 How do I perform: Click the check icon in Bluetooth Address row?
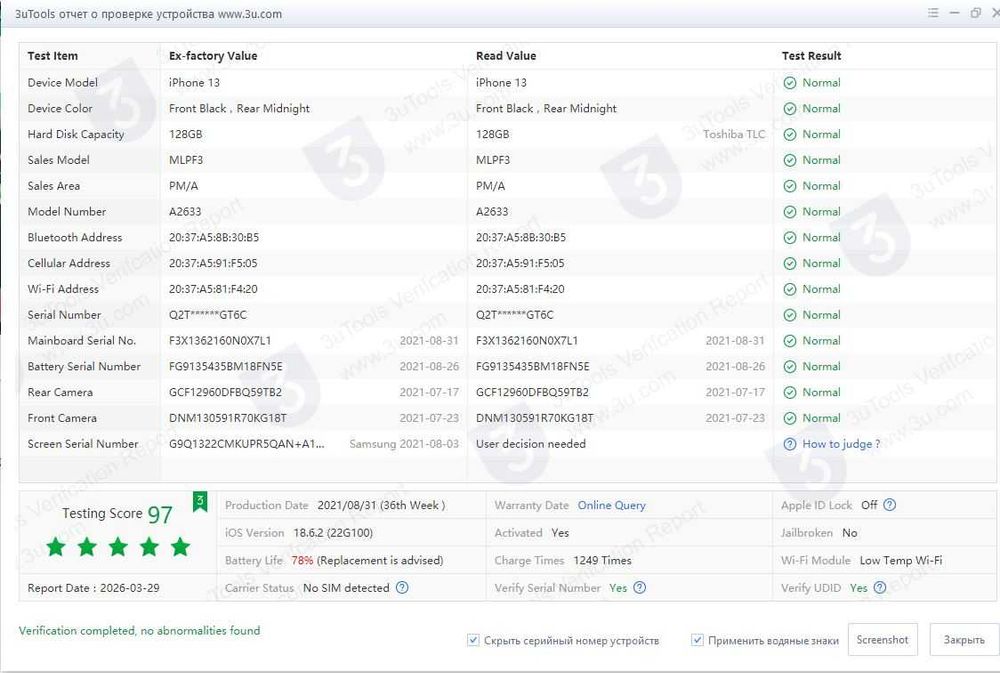[790, 237]
